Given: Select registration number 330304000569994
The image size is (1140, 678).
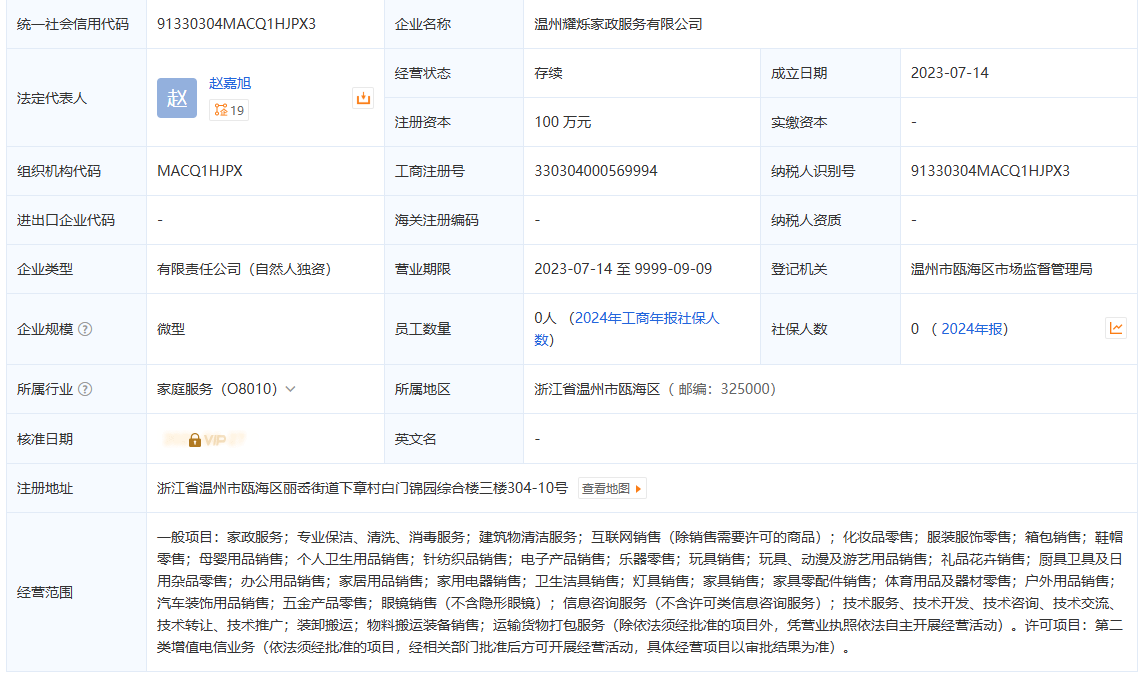Looking at the screenshot, I should [x=595, y=171].
